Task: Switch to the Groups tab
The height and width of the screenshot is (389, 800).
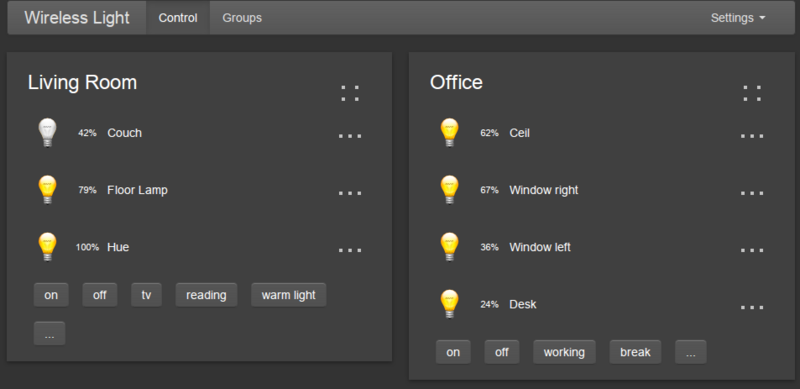Action: click(x=242, y=18)
